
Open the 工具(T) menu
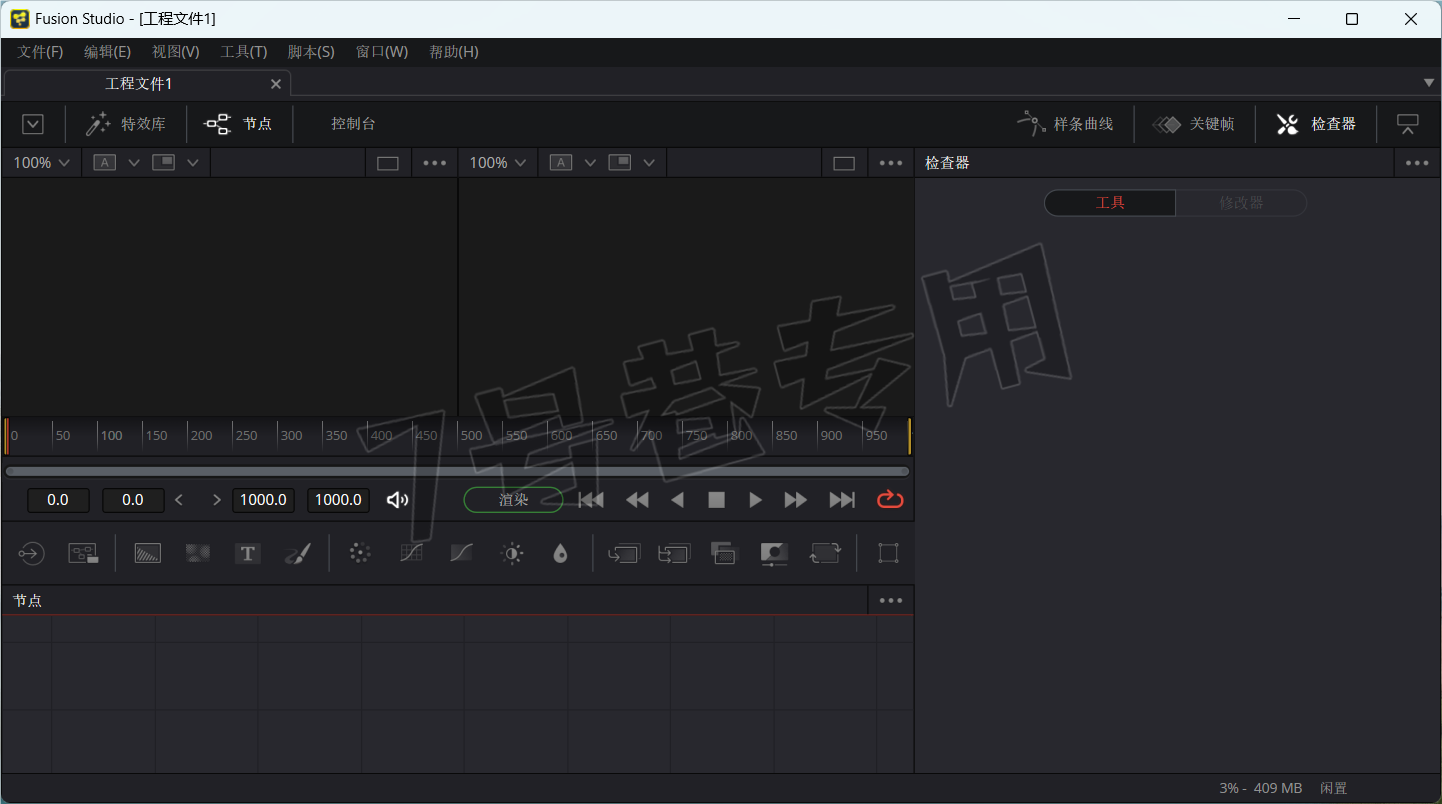(x=243, y=52)
